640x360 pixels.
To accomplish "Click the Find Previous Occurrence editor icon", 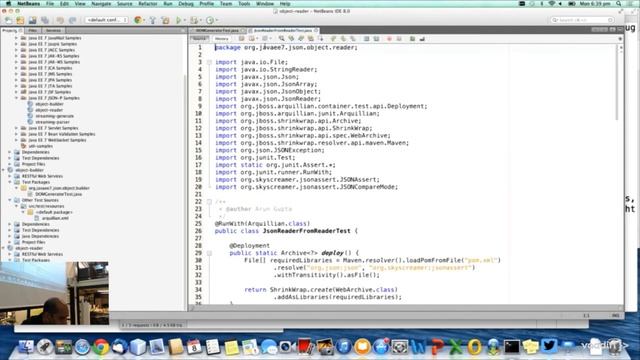I will (291, 38).
